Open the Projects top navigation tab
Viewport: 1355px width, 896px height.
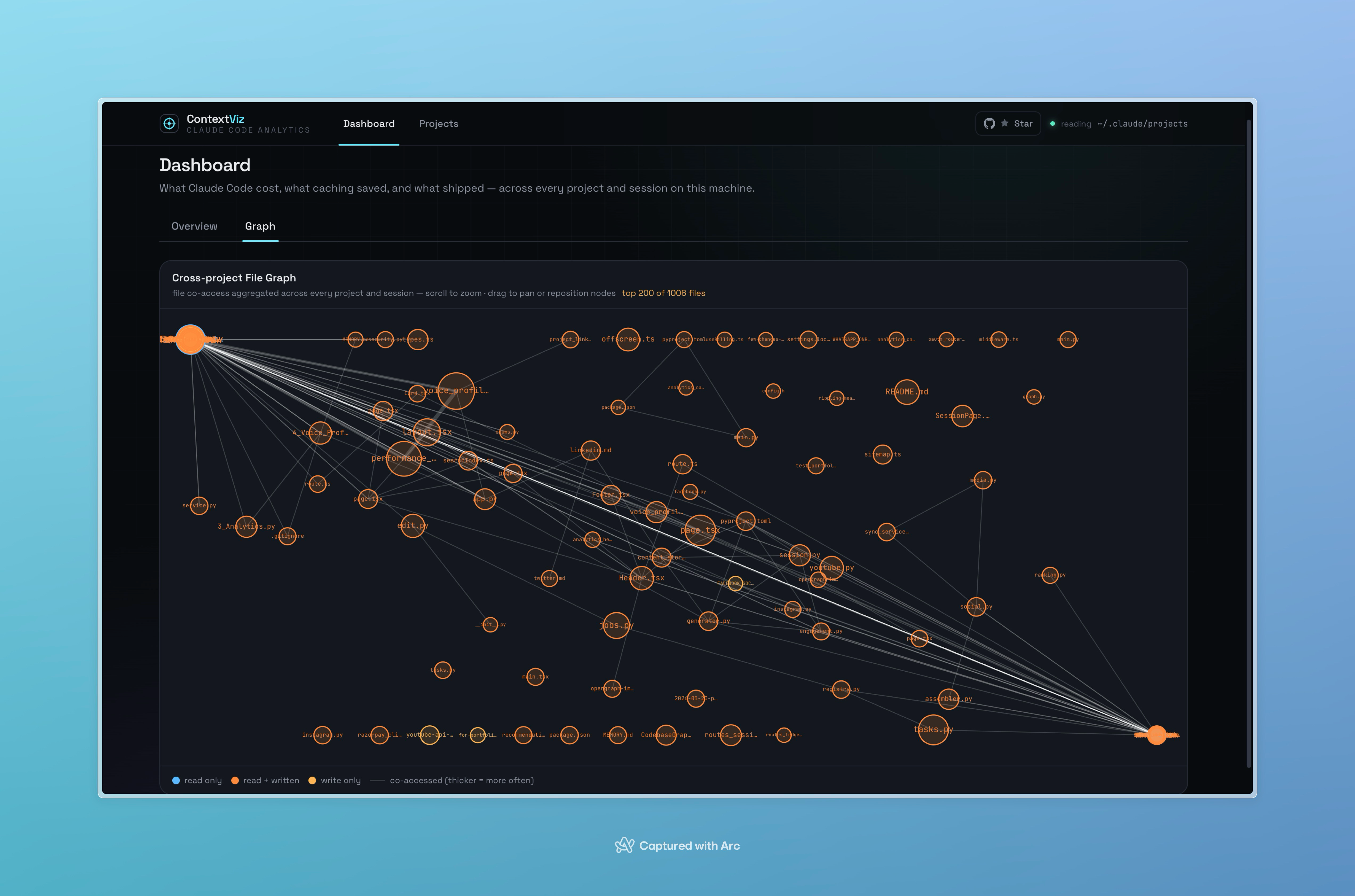click(x=439, y=124)
